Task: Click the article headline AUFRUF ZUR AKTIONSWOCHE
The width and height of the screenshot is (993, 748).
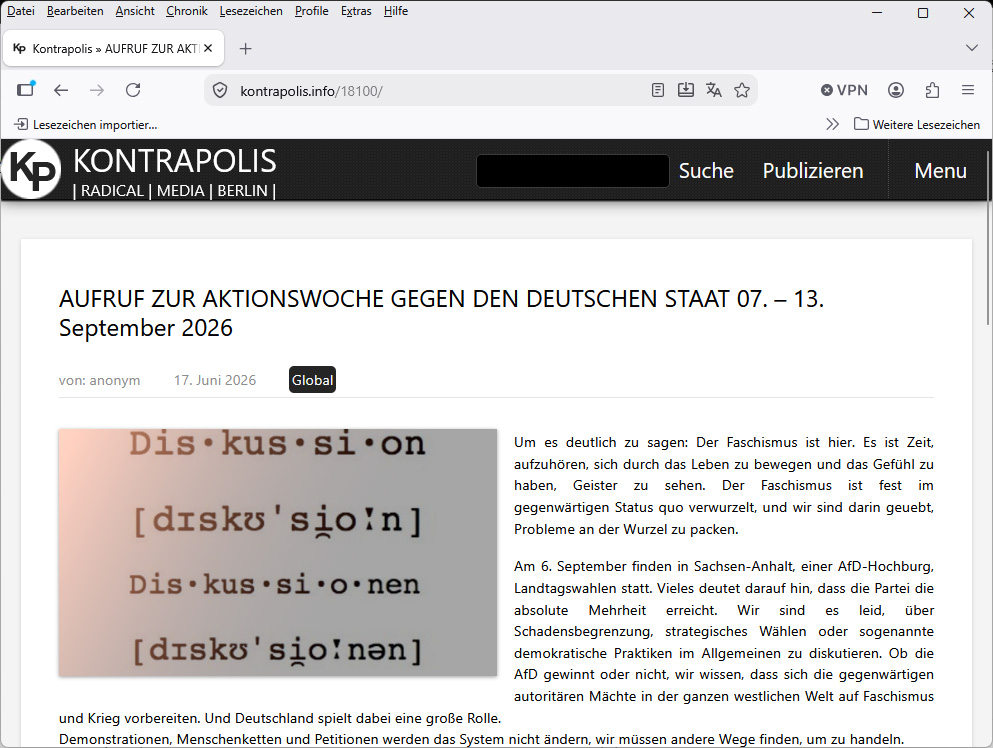Action: coord(441,313)
